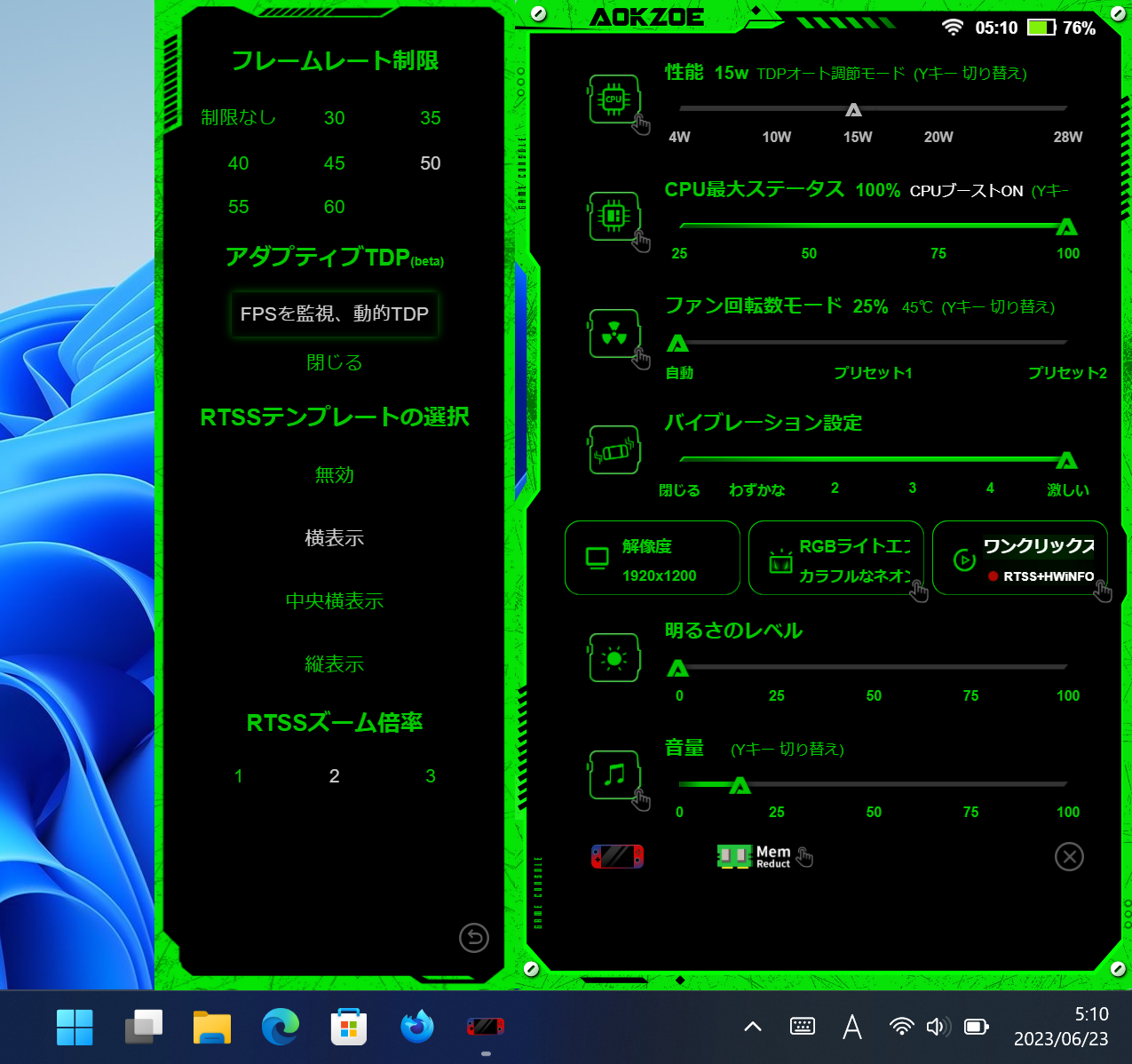Click the game console icon beside Mem Reduct
The width and height of the screenshot is (1132, 1064).
(617, 856)
